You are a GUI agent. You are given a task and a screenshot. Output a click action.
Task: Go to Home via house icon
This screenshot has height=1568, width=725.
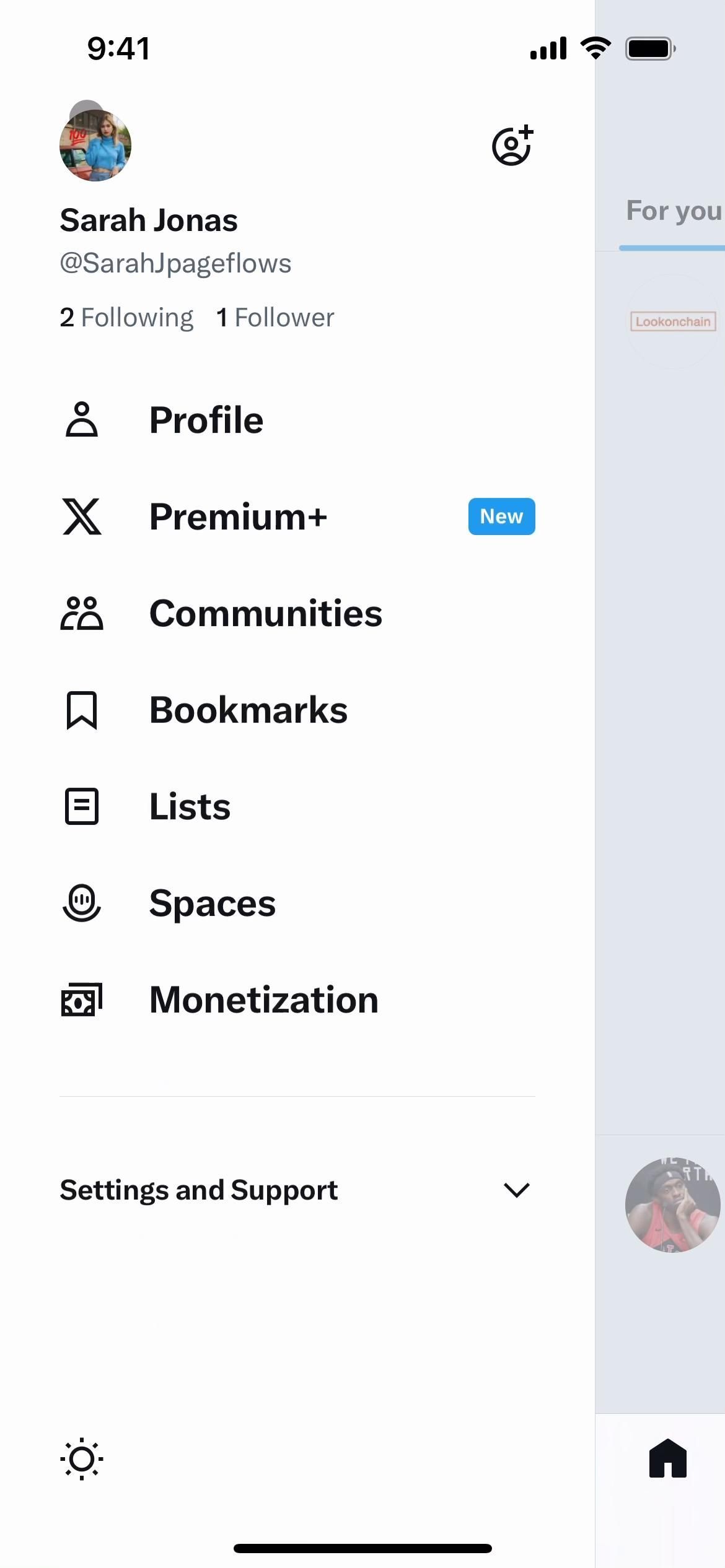coord(668,1459)
